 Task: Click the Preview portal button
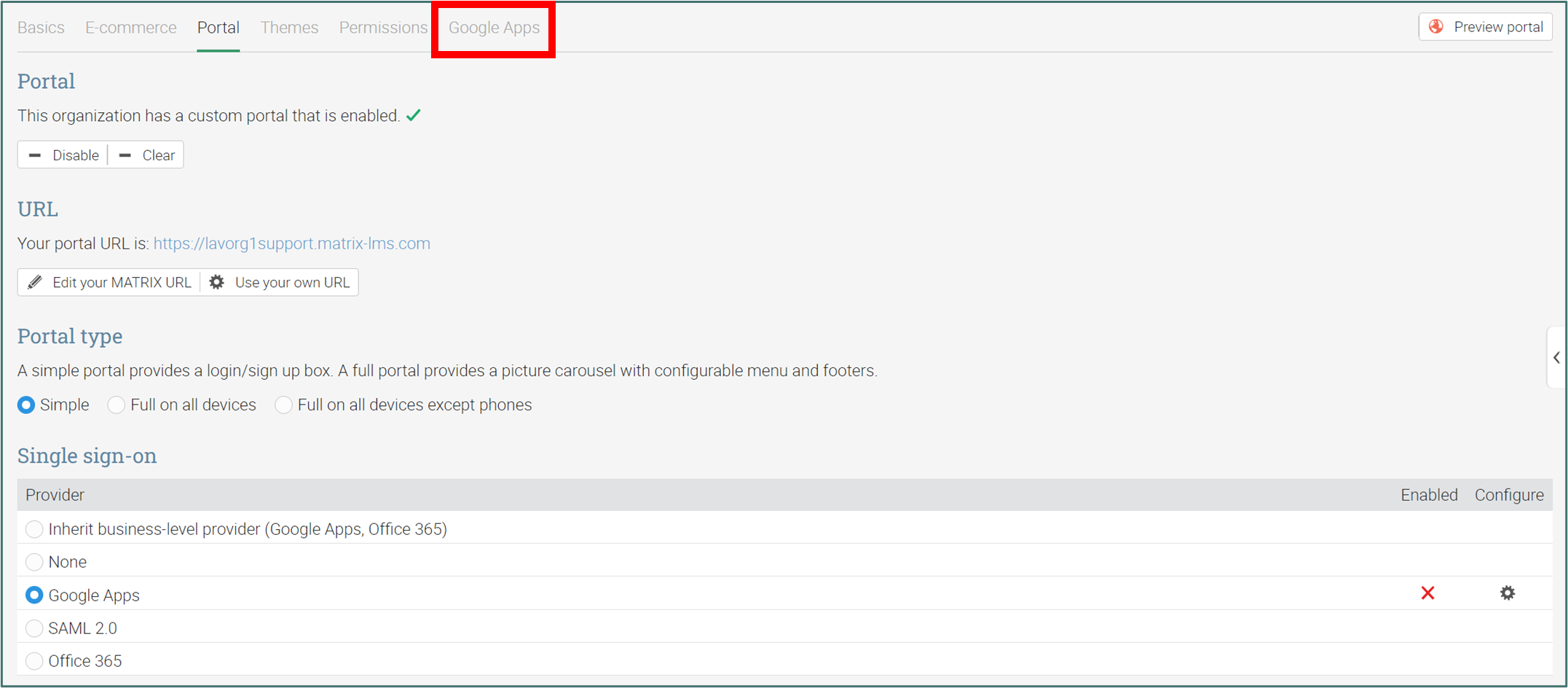[1486, 27]
